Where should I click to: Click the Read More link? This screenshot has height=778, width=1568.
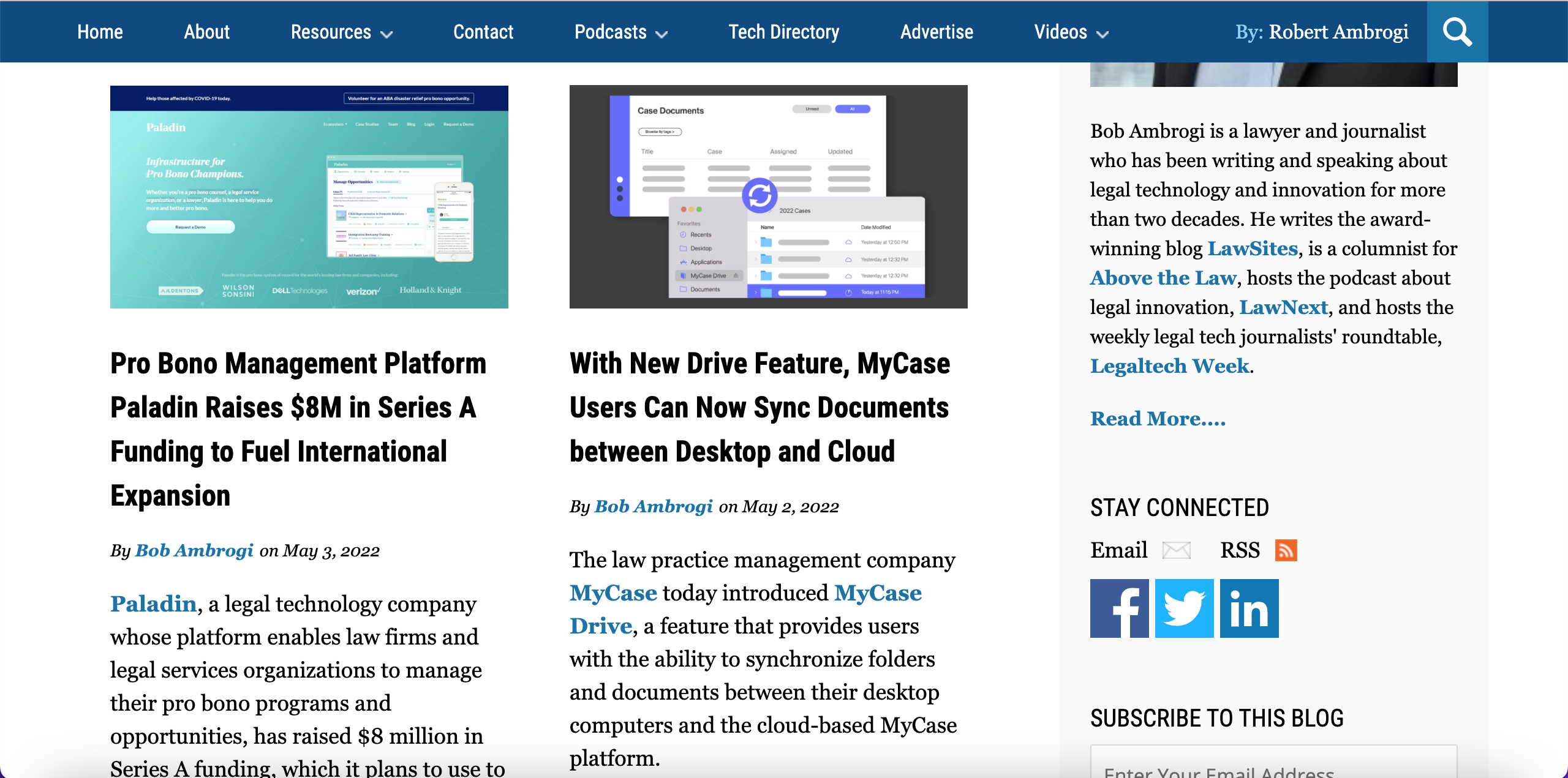(x=1158, y=419)
